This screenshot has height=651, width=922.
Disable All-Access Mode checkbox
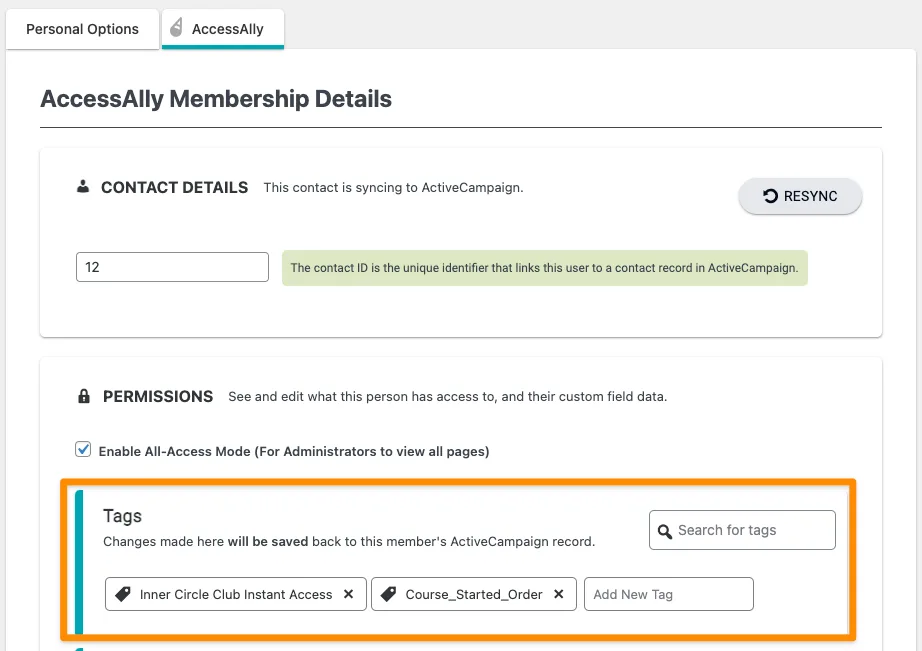click(83, 449)
